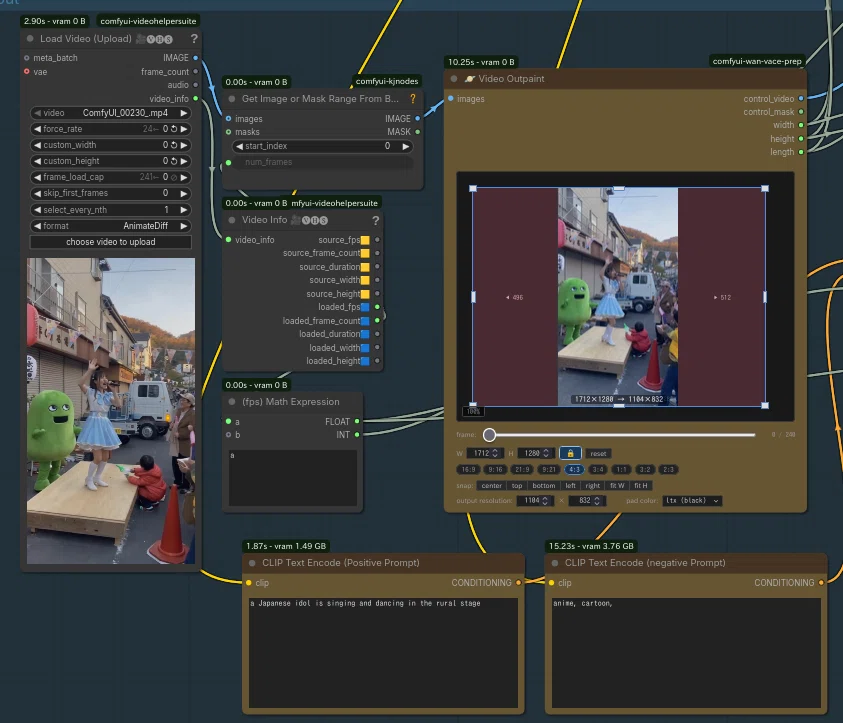Image resolution: width=843 pixels, height=723 pixels.
Task: Select the 1:1 aspect ratio
Action: [x=621, y=469]
